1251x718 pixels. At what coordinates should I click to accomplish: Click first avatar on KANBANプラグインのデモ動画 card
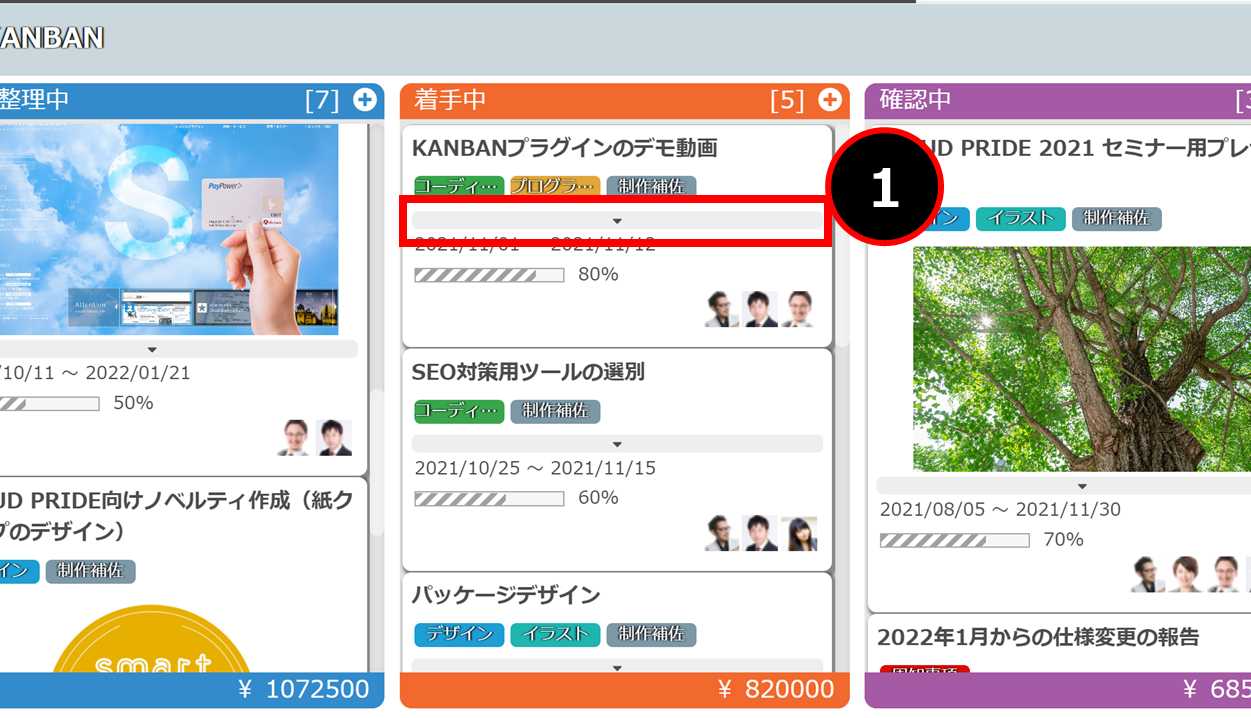tap(721, 309)
